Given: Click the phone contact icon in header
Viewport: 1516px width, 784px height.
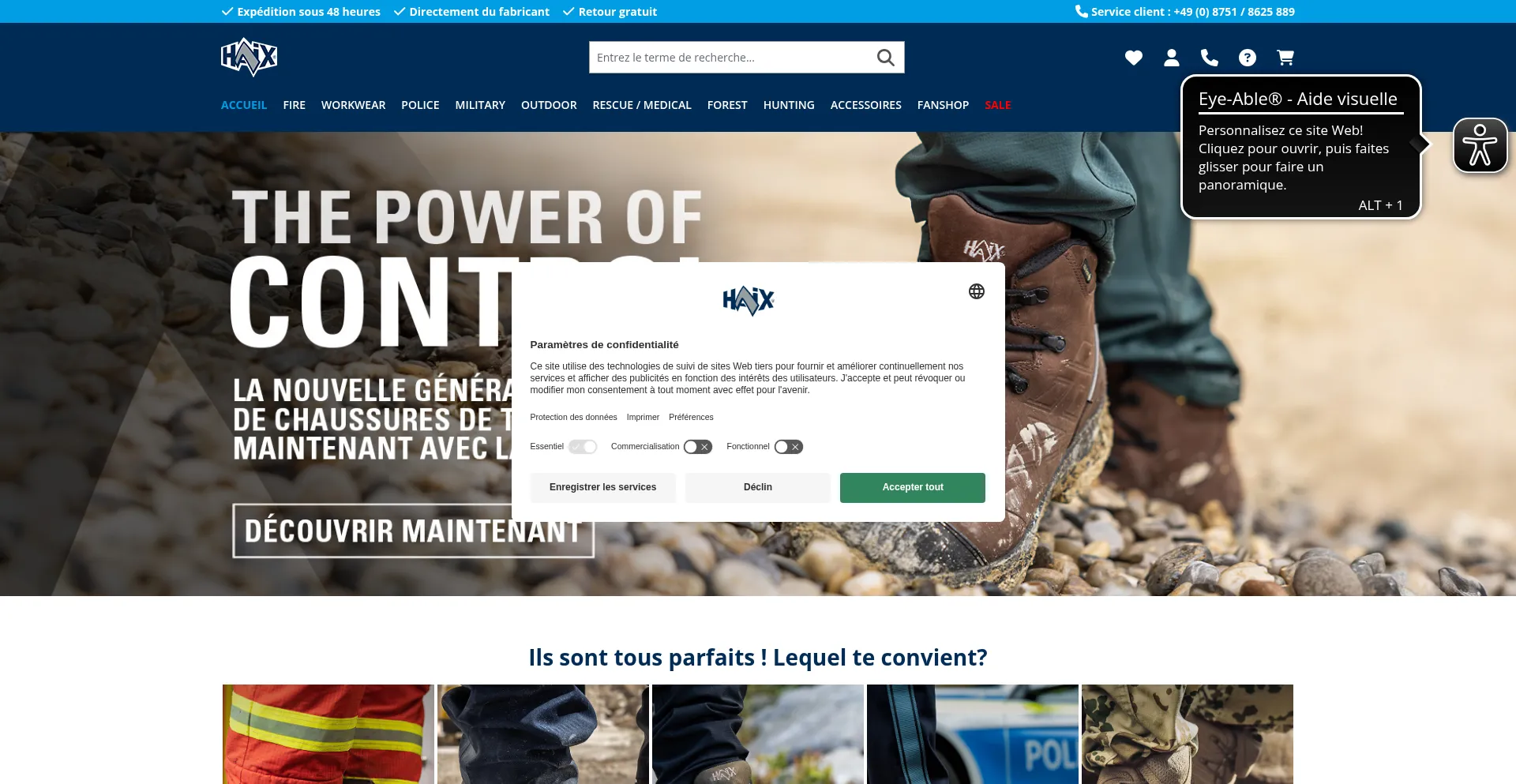Looking at the screenshot, I should 1209,58.
